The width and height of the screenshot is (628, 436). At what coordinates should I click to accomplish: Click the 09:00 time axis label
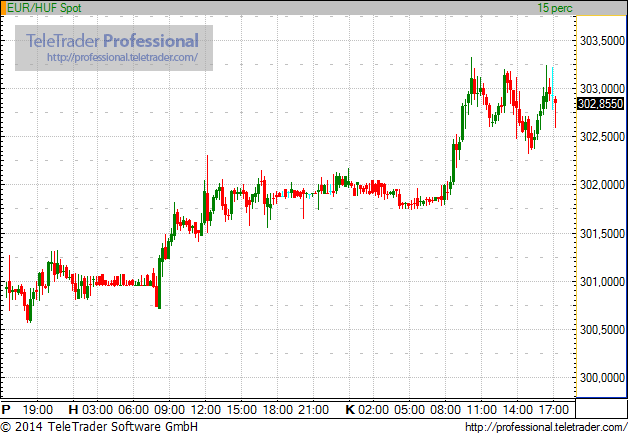tap(169, 410)
